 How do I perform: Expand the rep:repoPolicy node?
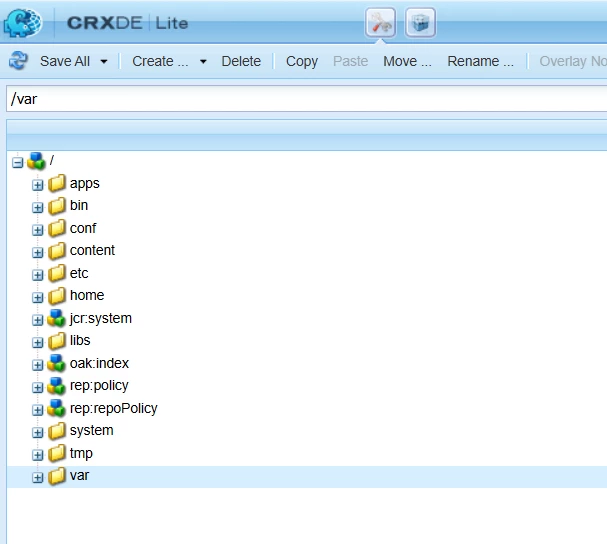tap(38, 410)
